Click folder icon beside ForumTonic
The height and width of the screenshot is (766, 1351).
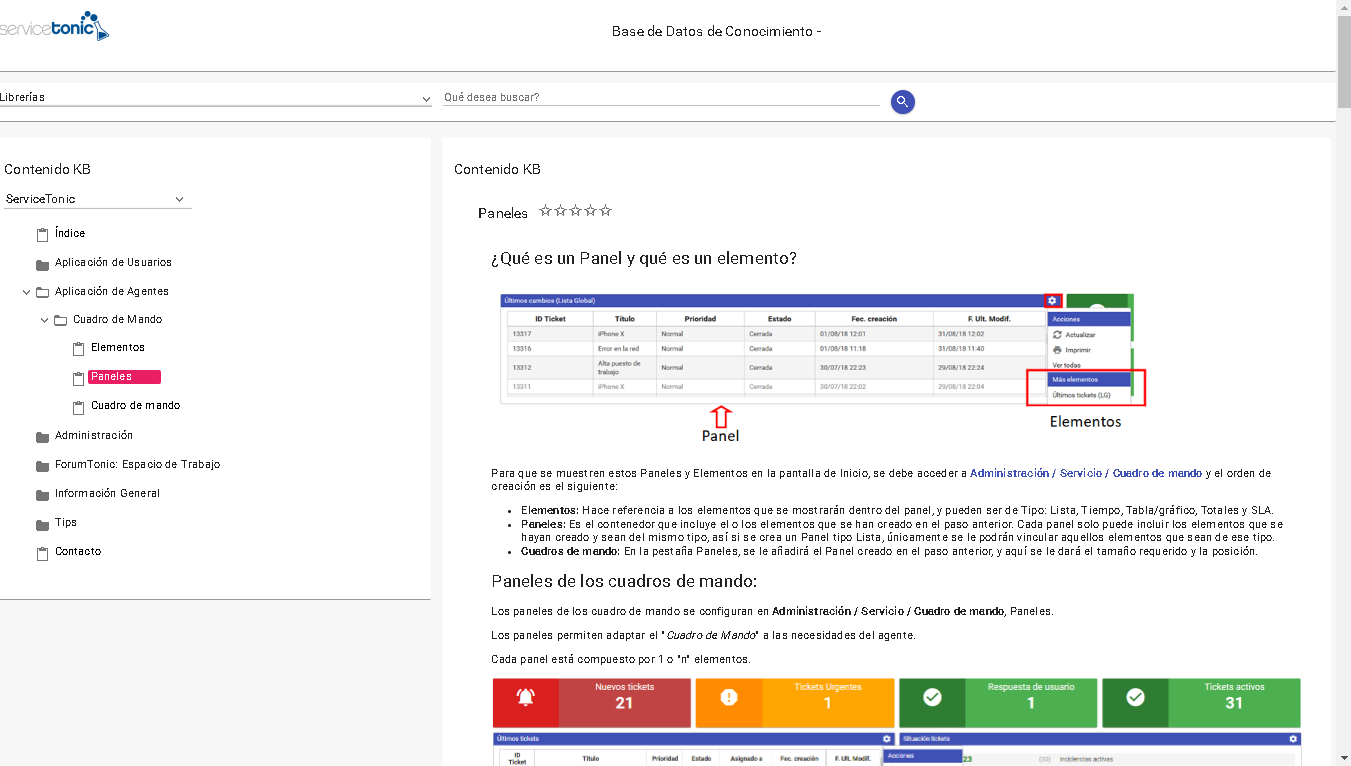click(42, 467)
